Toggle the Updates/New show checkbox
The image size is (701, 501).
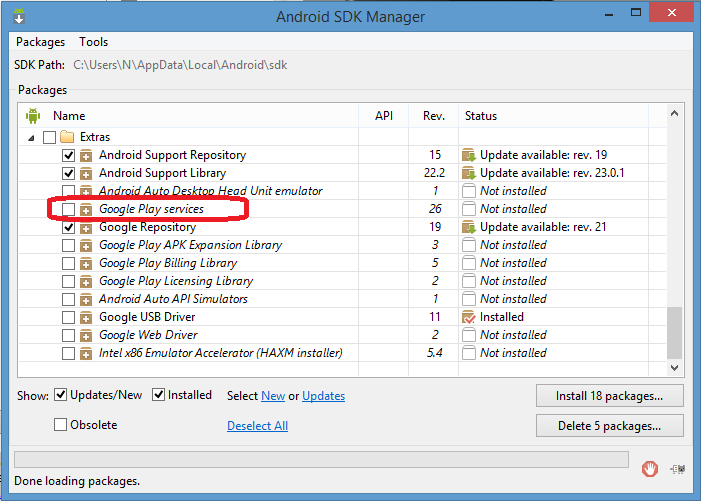click(60, 395)
